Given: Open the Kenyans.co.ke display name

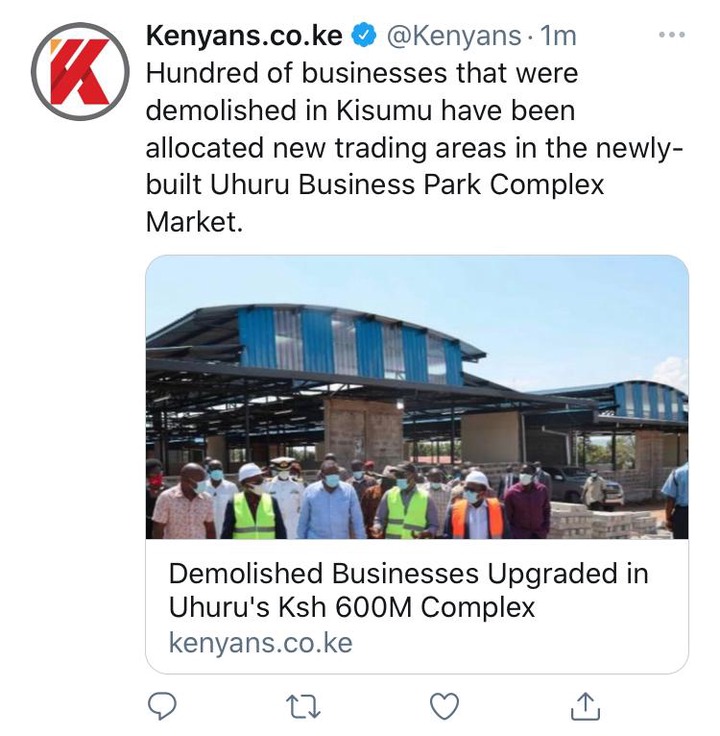Looking at the screenshot, I should pos(245,36).
